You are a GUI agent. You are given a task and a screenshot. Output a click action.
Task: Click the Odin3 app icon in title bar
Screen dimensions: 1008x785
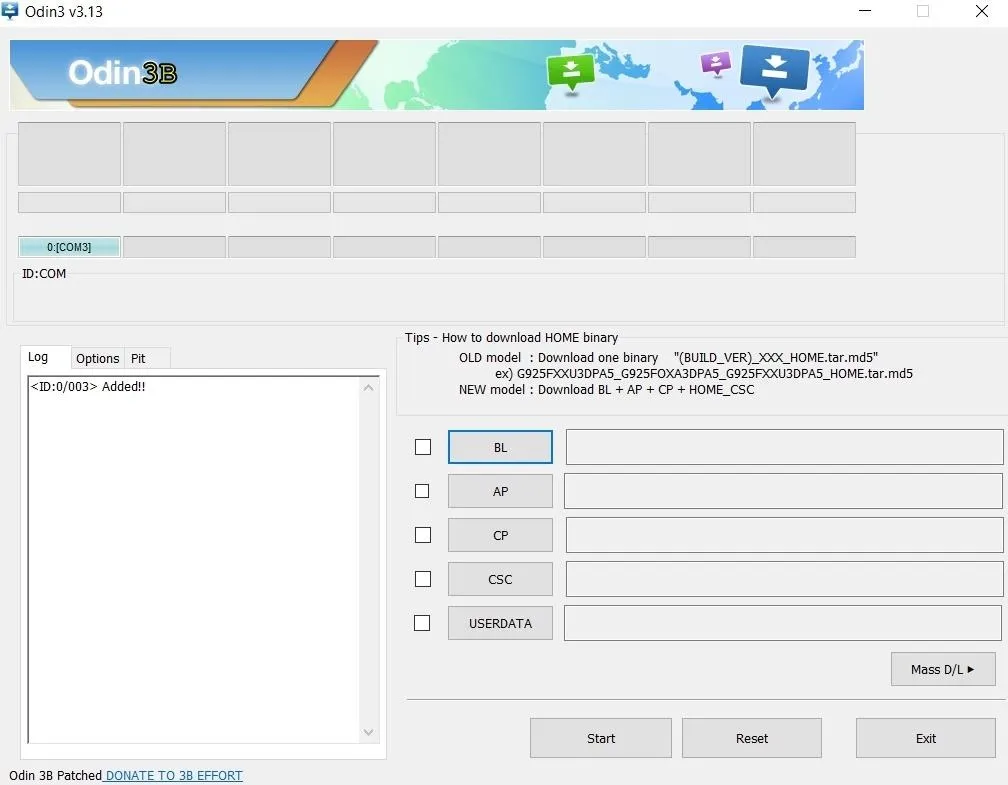click(x=10, y=11)
